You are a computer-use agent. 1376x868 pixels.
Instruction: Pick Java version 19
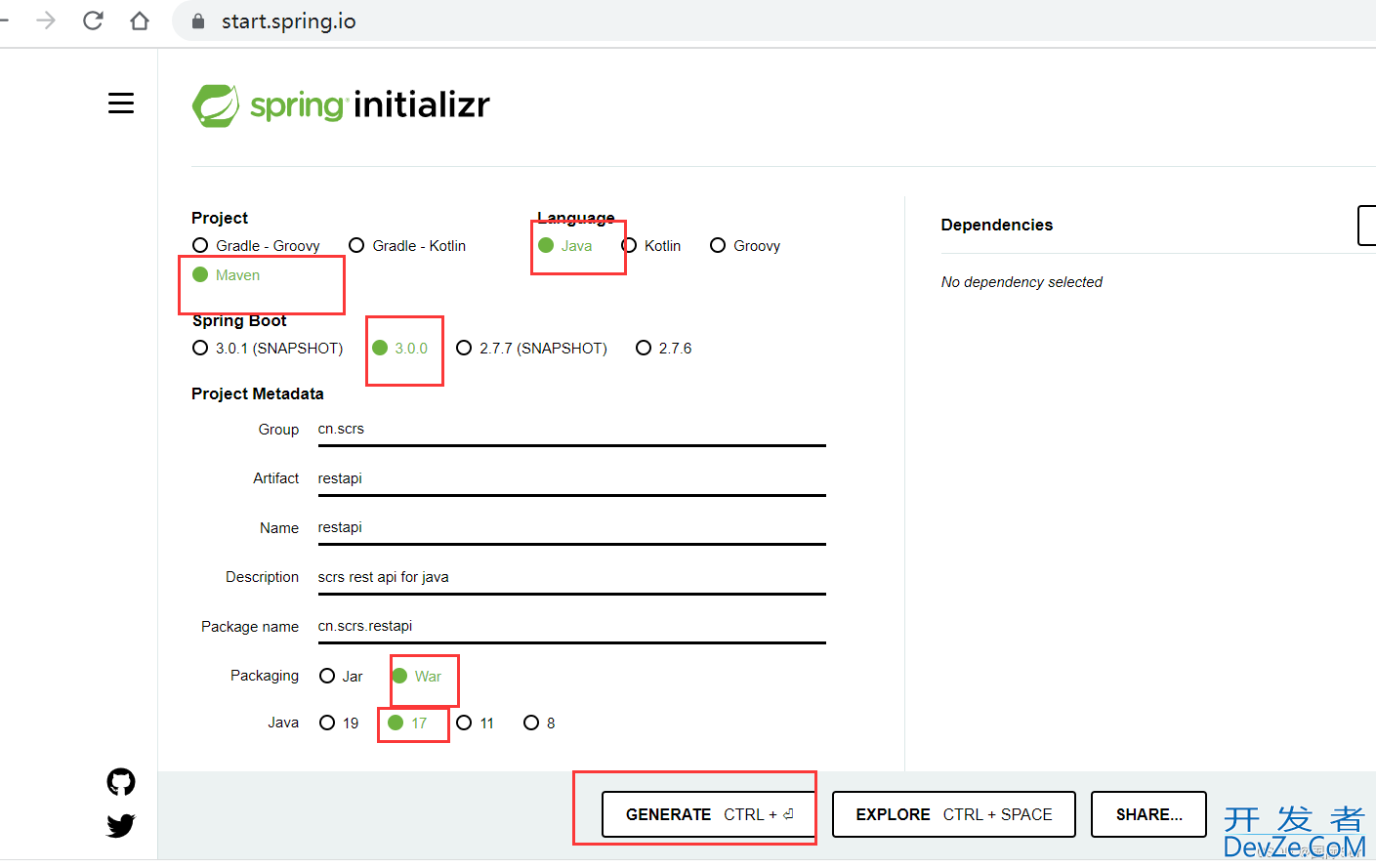pyautogui.click(x=339, y=723)
